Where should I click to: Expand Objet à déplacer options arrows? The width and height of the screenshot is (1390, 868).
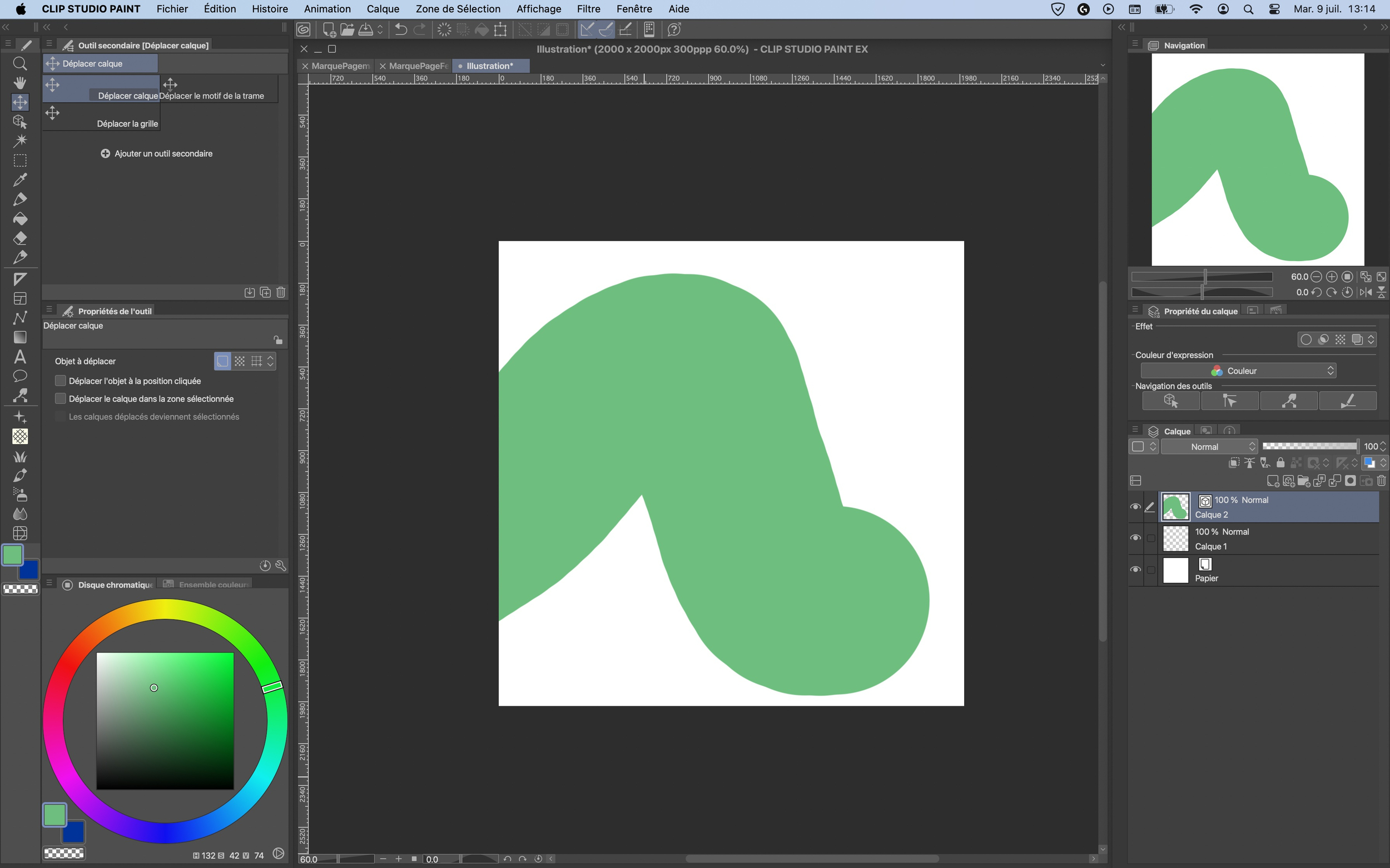pos(271,361)
